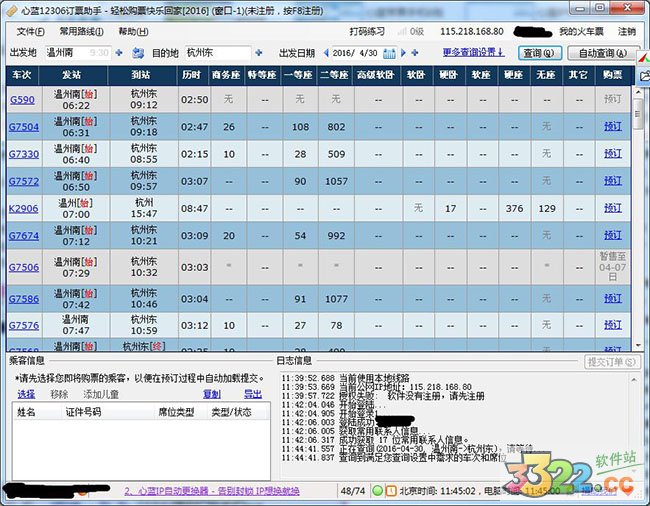Screen dimensions: 650x506
Task: Open the 文件(F) menu
Action: (31, 31)
